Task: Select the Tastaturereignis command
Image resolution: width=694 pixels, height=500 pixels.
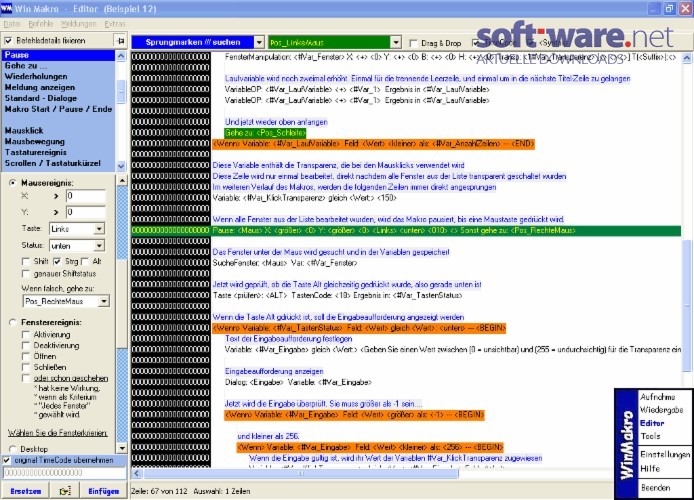Action: [58, 152]
